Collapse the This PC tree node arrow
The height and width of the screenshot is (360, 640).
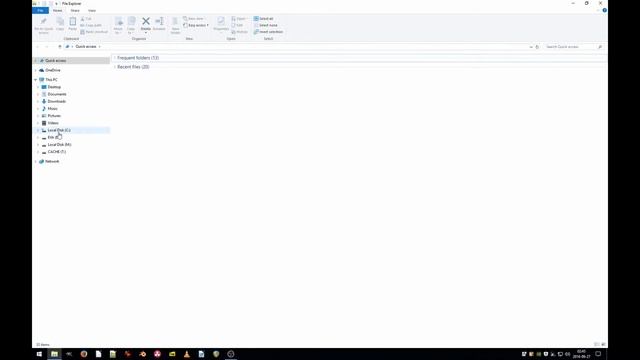[36, 80]
